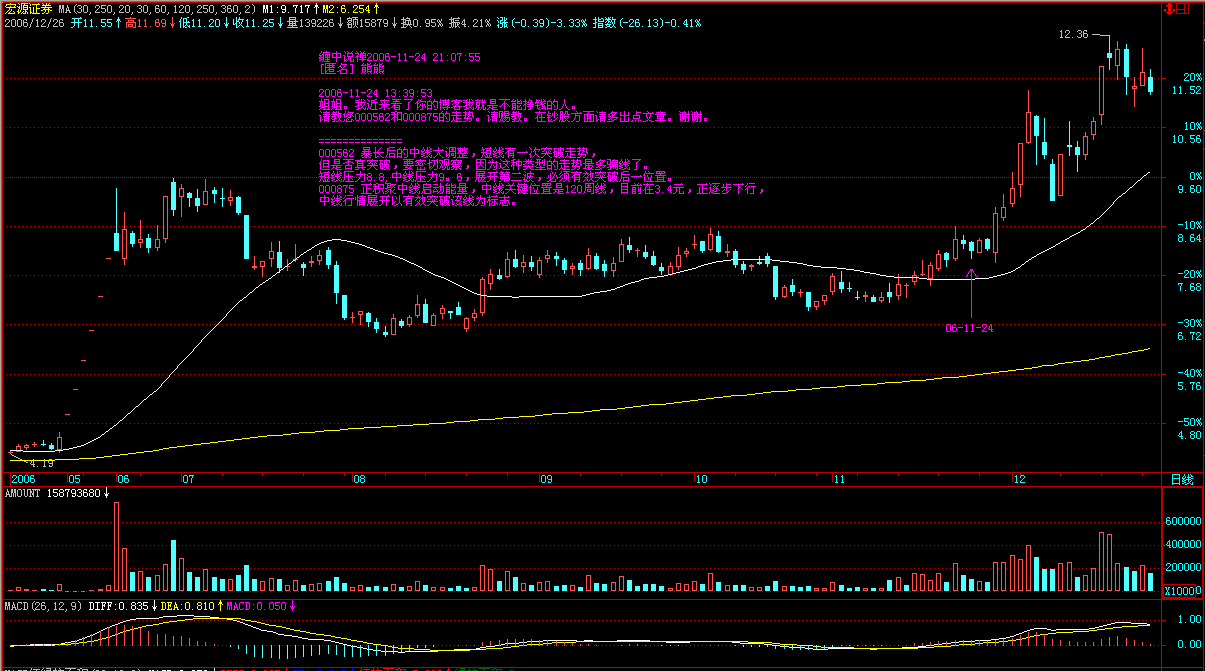Click the 06-11-24 date annotation

coord(968,327)
